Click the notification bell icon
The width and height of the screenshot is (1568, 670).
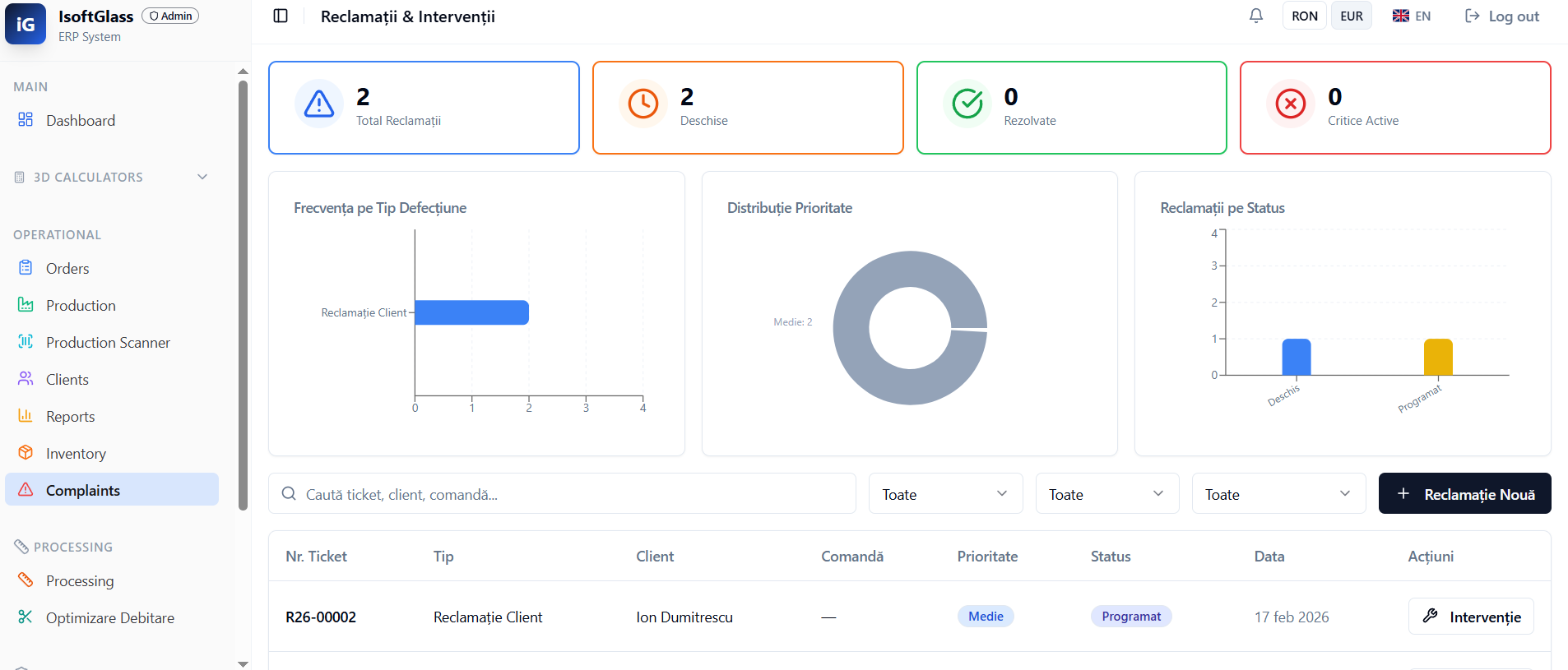[x=1255, y=16]
